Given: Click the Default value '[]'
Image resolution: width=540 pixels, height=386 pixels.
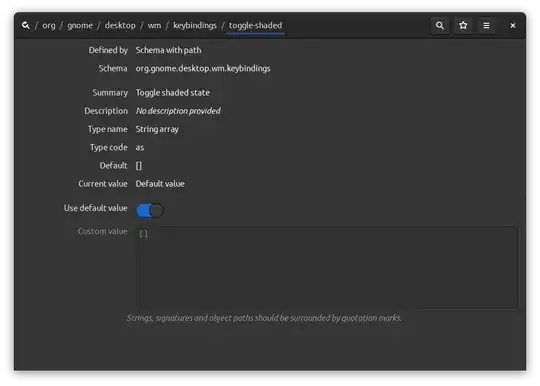Looking at the screenshot, I should 138,166.
